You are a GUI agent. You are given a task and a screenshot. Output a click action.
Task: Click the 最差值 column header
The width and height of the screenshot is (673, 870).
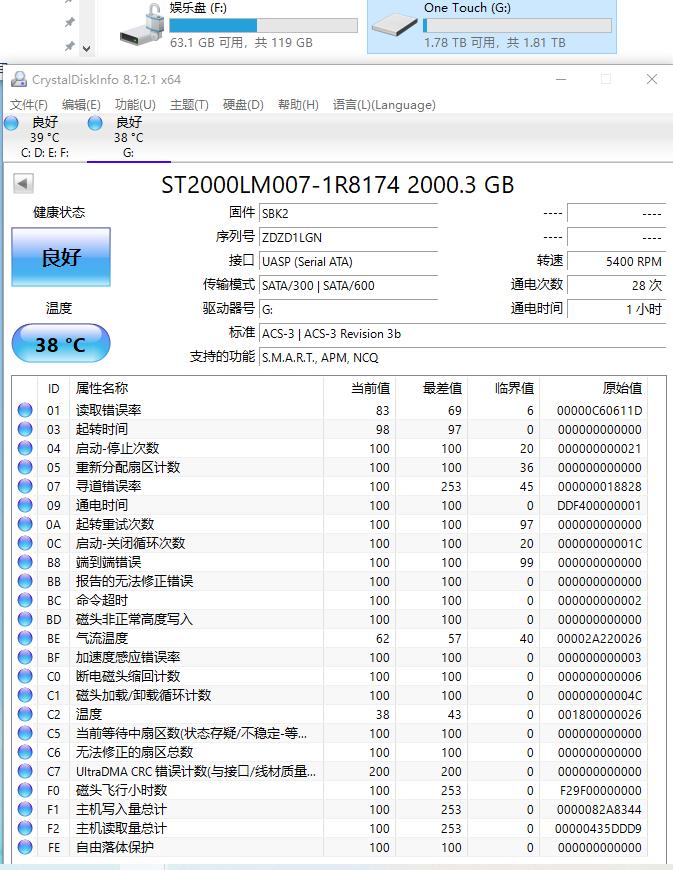[x=431, y=388]
